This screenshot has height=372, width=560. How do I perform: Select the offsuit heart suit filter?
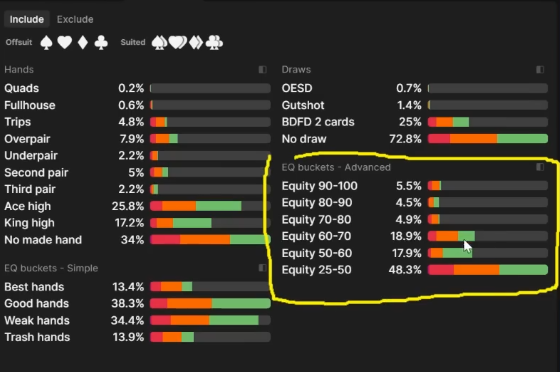65,42
